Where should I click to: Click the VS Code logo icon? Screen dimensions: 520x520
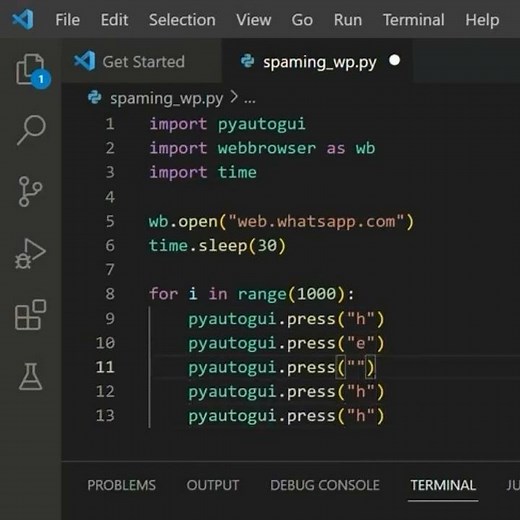coord(23,19)
